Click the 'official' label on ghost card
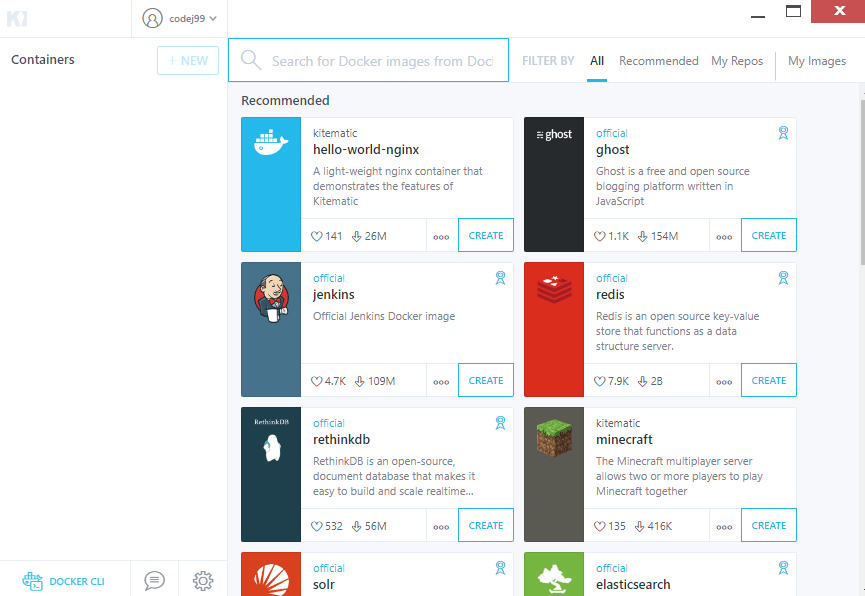This screenshot has width=865, height=596. pos(612,133)
